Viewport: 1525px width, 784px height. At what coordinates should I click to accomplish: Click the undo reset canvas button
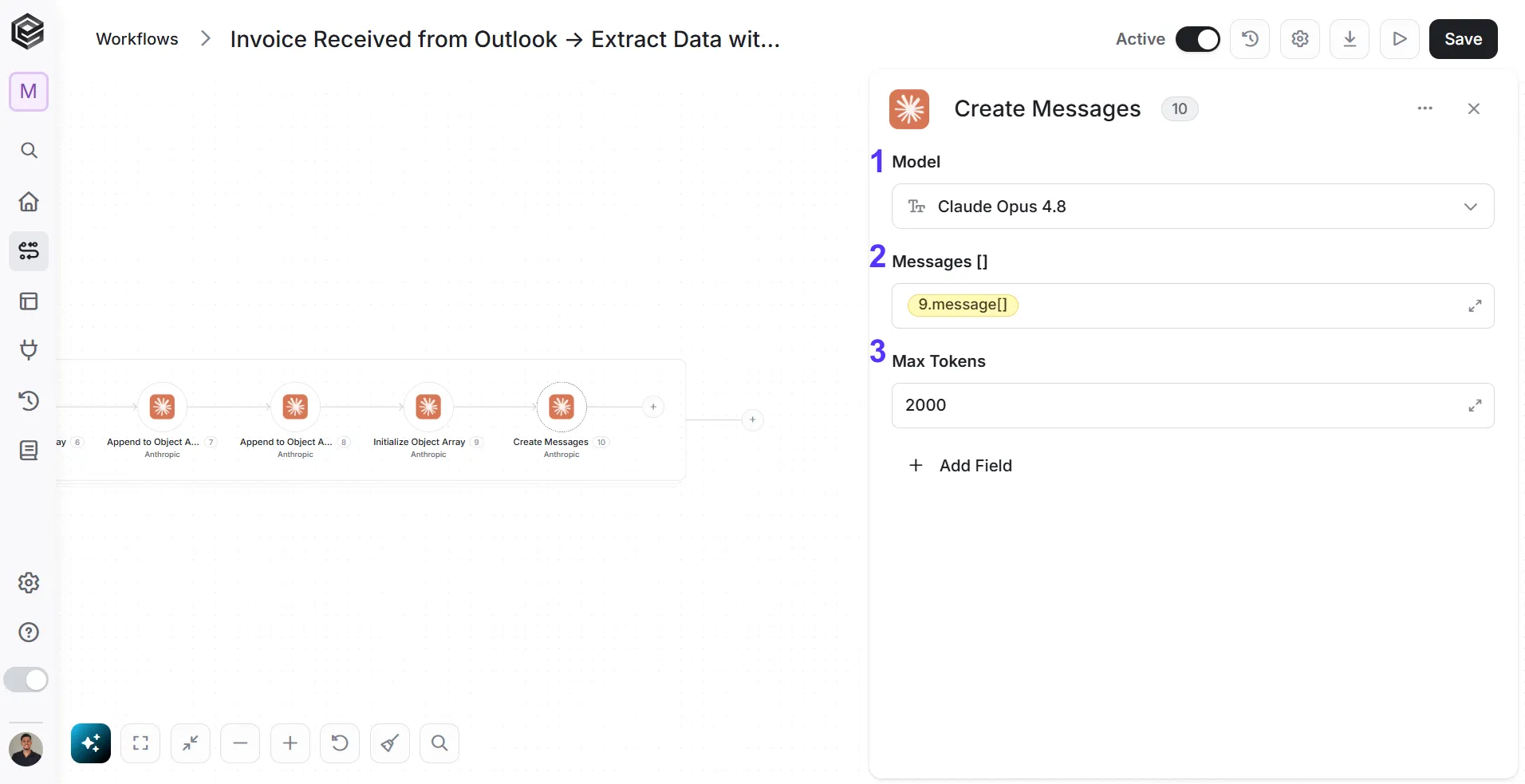340,743
